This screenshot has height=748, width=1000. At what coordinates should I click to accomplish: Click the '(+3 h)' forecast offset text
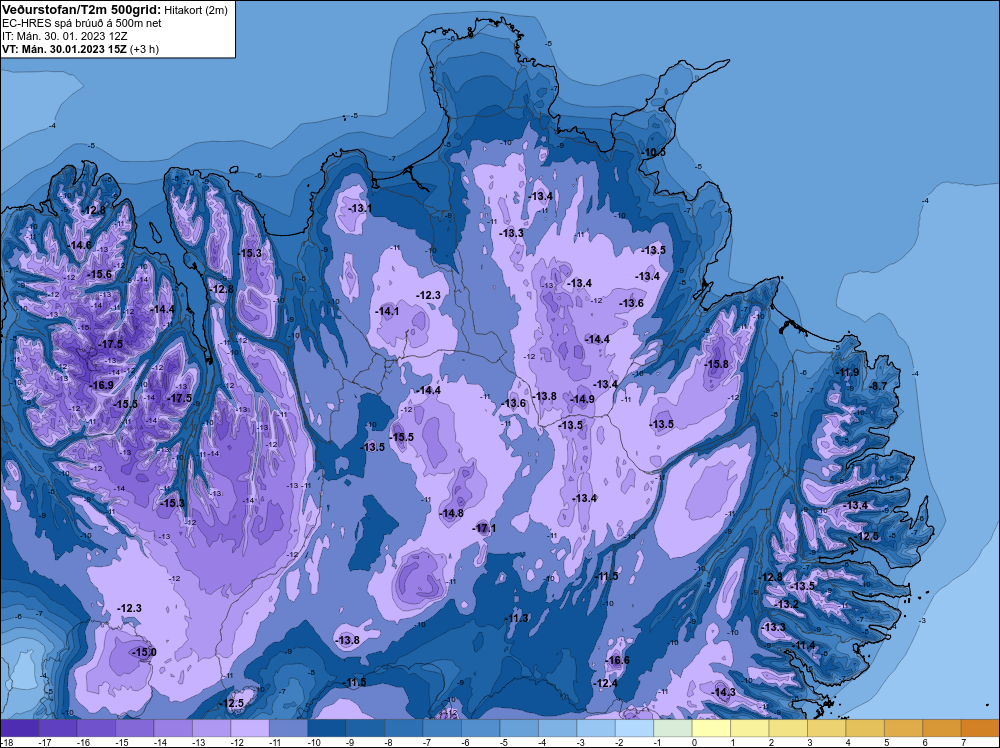pyautogui.click(x=144, y=49)
